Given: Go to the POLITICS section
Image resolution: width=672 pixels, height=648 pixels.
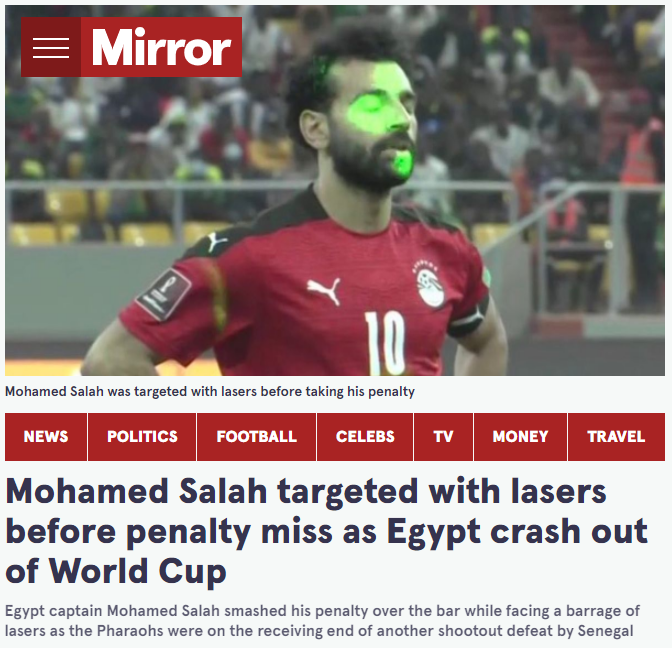Looking at the screenshot, I should [142, 437].
